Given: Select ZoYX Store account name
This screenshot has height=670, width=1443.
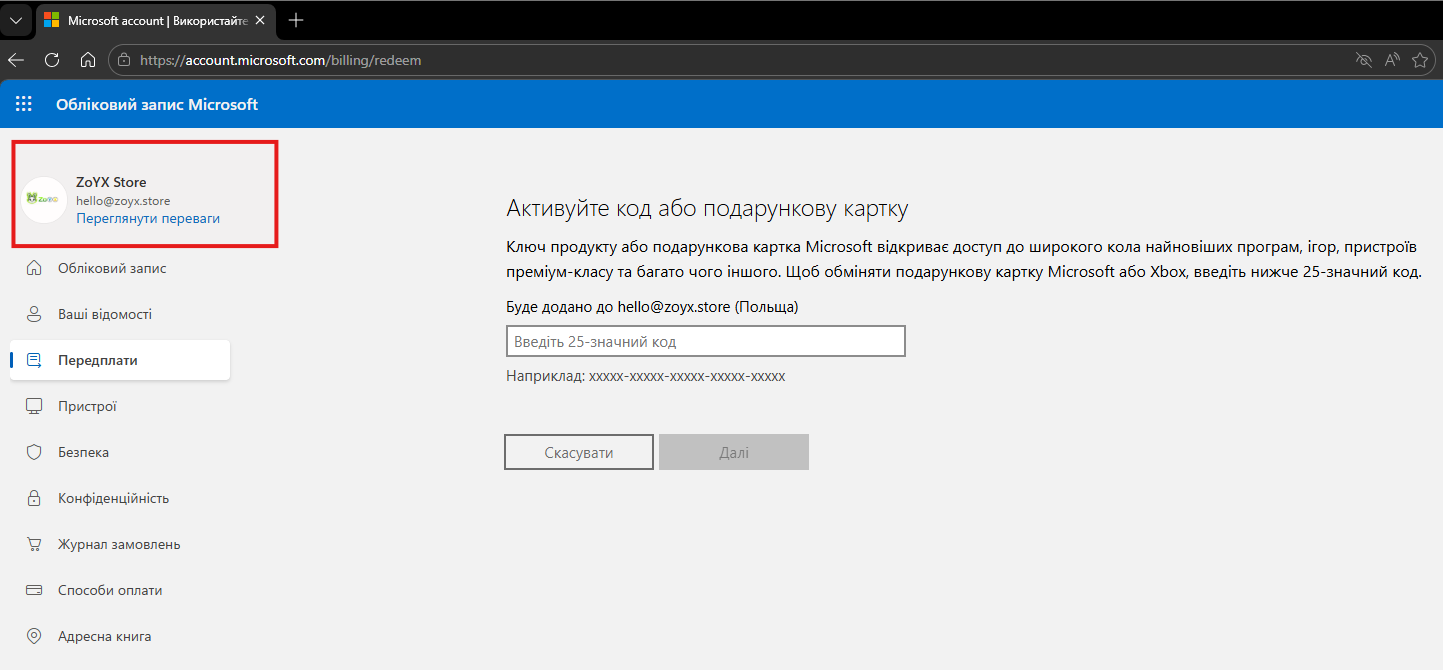Looking at the screenshot, I should pos(111,182).
